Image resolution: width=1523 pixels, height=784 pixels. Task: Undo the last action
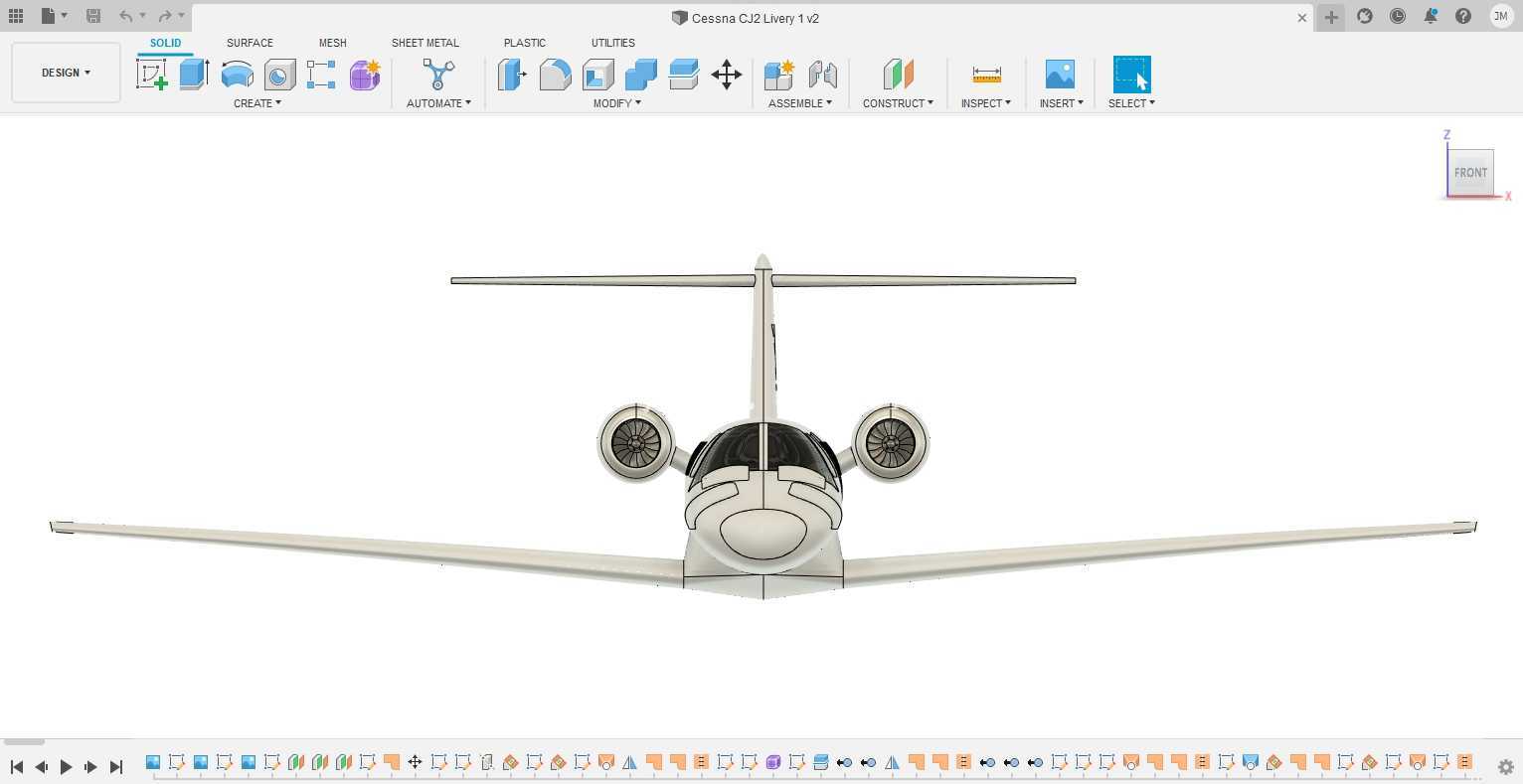coord(125,16)
